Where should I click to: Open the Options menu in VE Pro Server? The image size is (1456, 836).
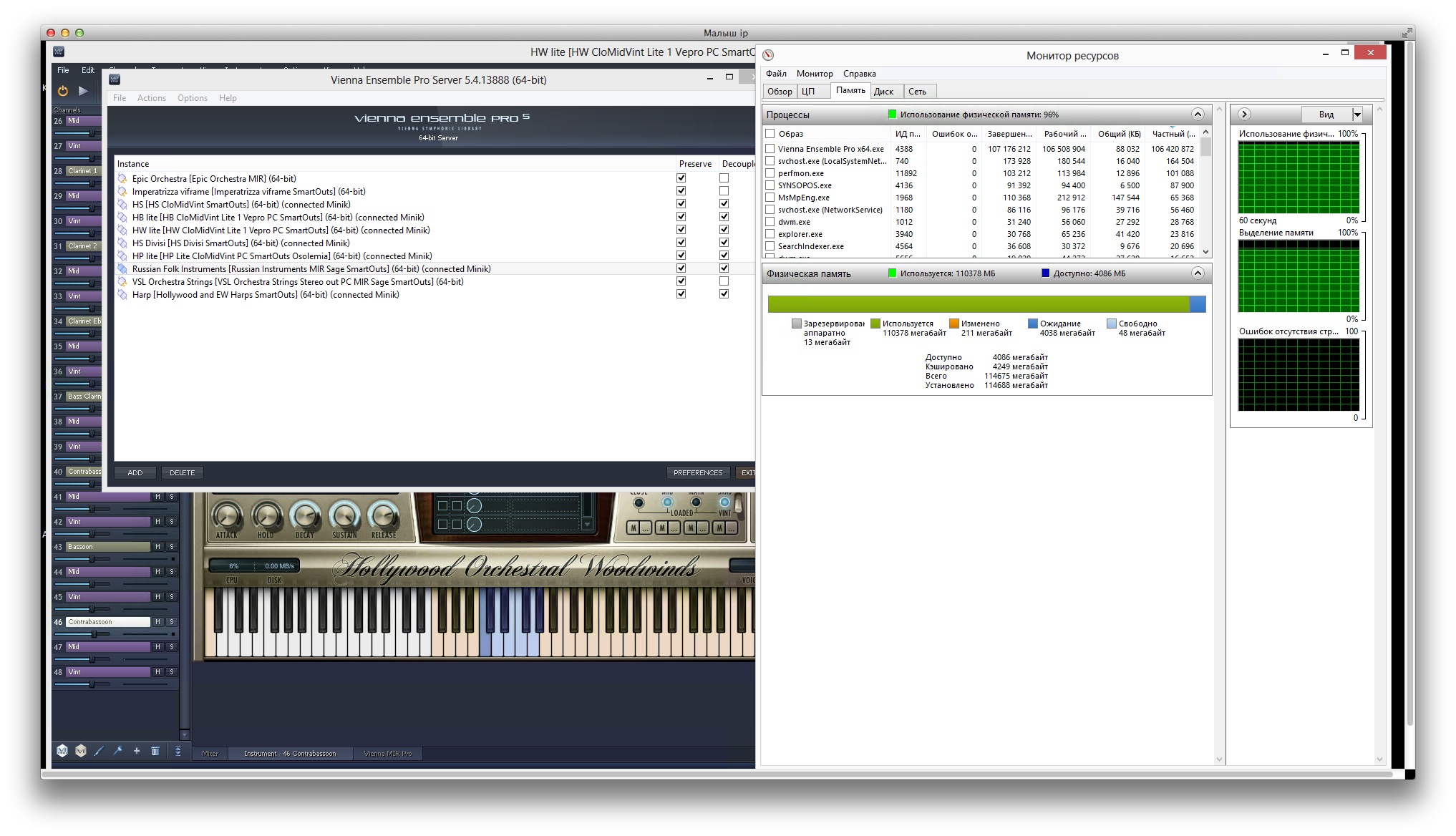pyautogui.click(x=192, y=98)
